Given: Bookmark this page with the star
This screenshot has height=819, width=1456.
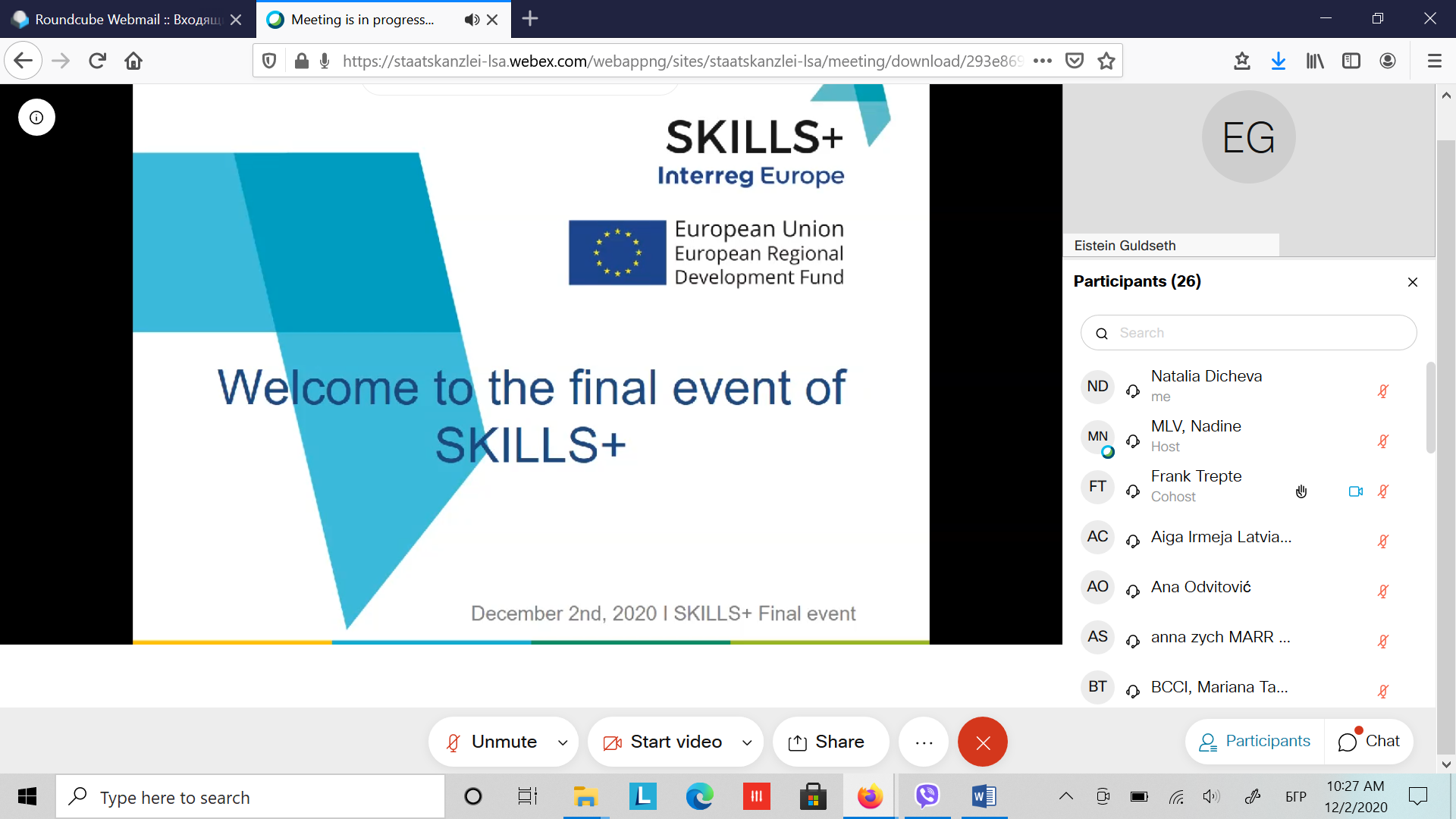Looking at the screenshot, I should click(1106, 61).
